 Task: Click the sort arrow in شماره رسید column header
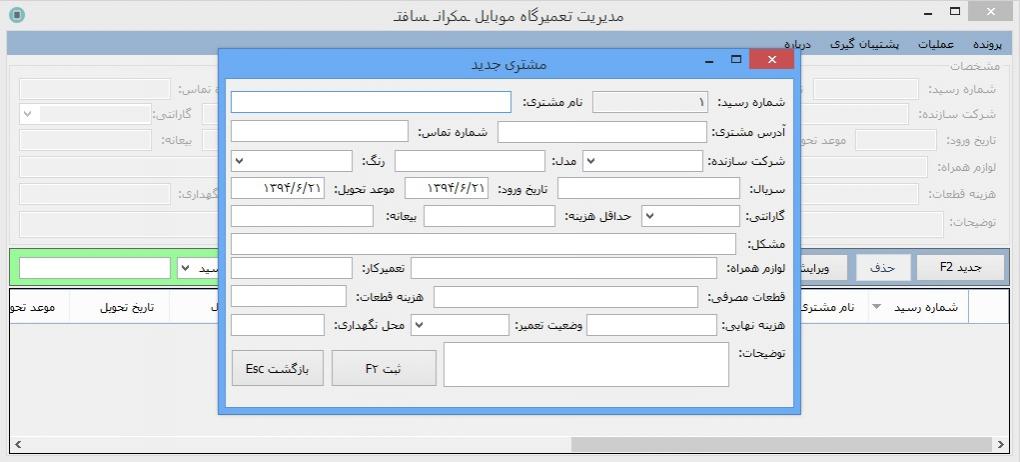pyautogui.click(x=876, y=307)
